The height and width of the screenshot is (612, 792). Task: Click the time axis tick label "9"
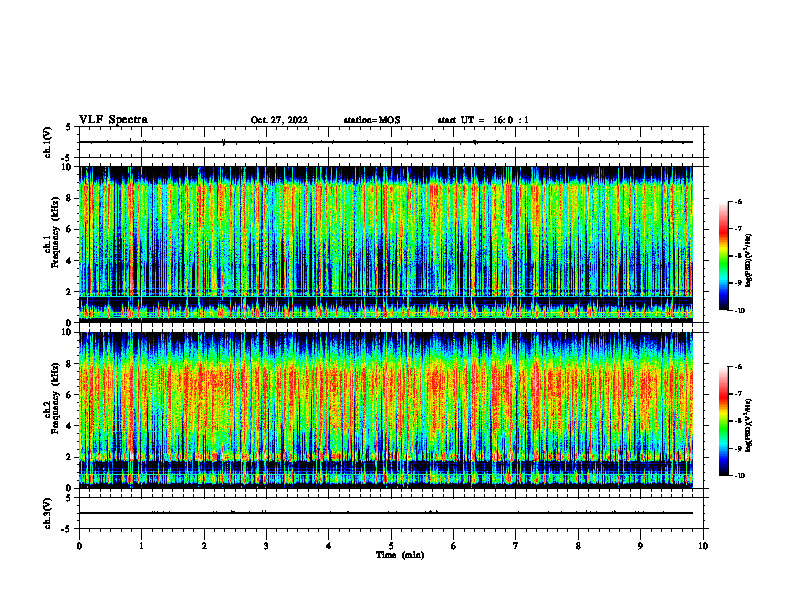pyautogui.click(x=640, y=546)
